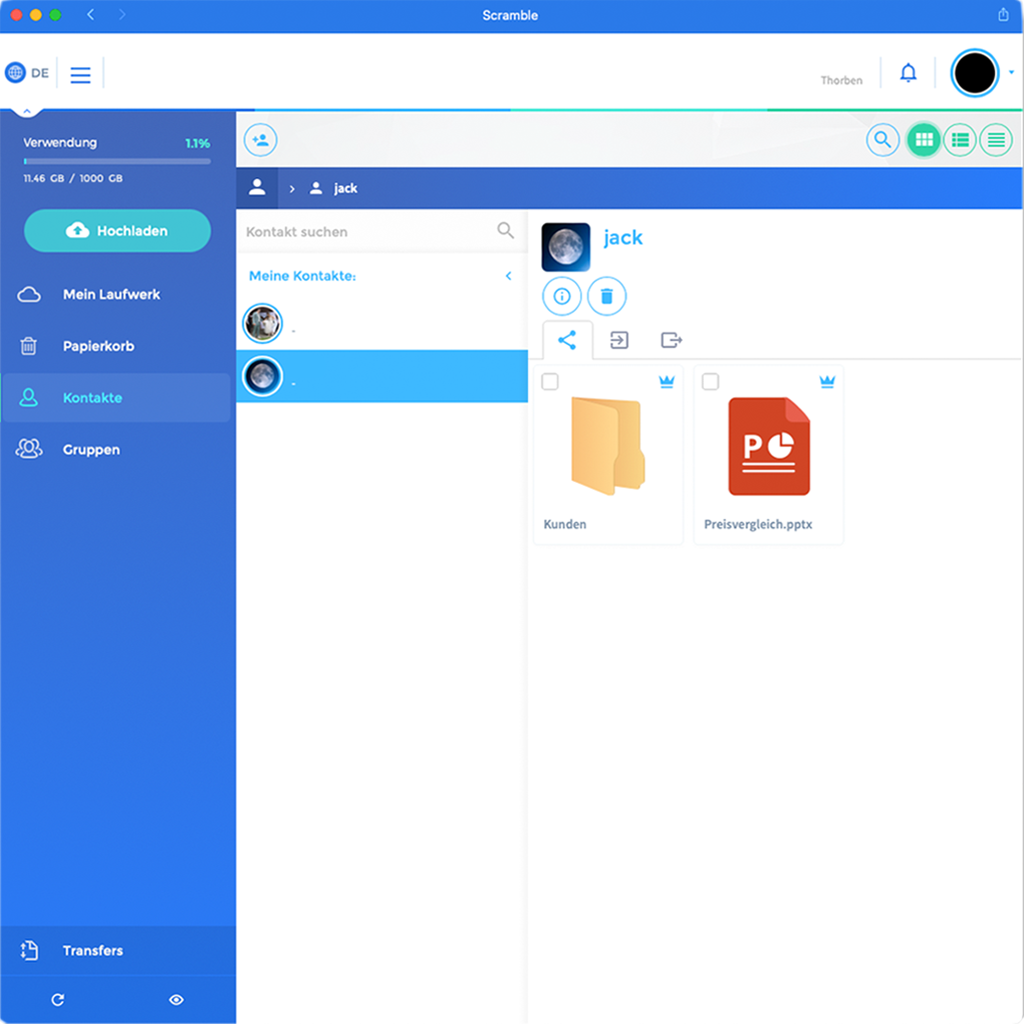Click the crown icon on Kunden

666,381
